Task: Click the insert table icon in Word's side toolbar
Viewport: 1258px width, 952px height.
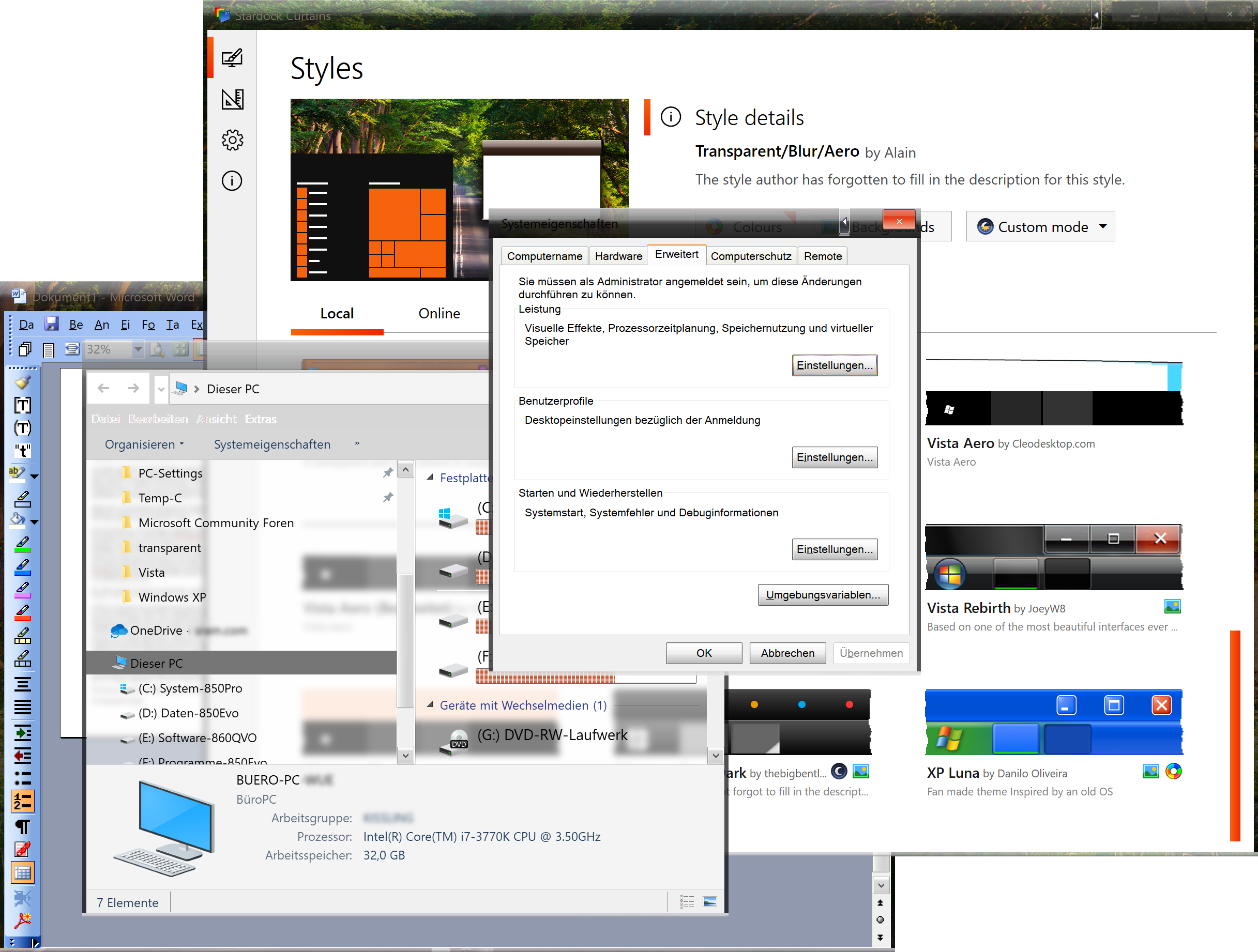Action: (22, 873)
